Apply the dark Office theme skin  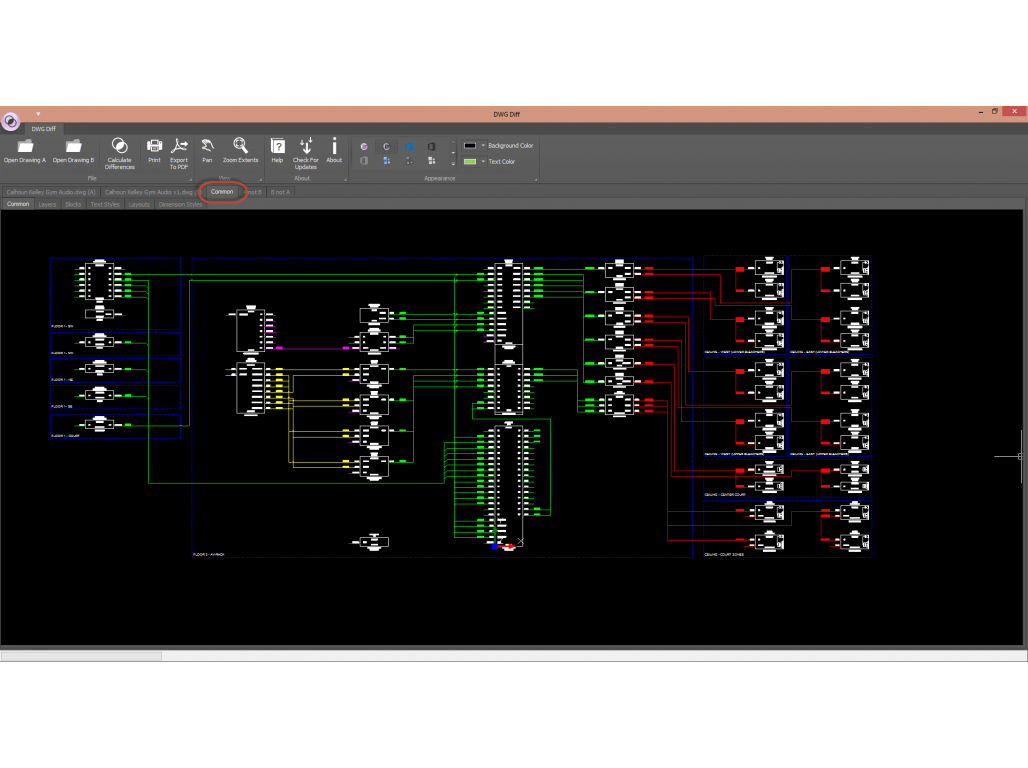[x=431, y=146]
